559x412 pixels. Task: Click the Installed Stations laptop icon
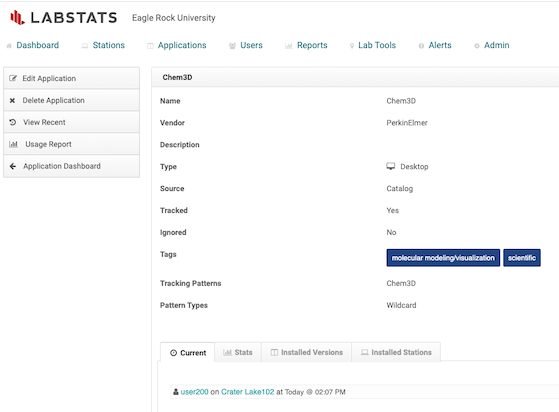point(364,352)
